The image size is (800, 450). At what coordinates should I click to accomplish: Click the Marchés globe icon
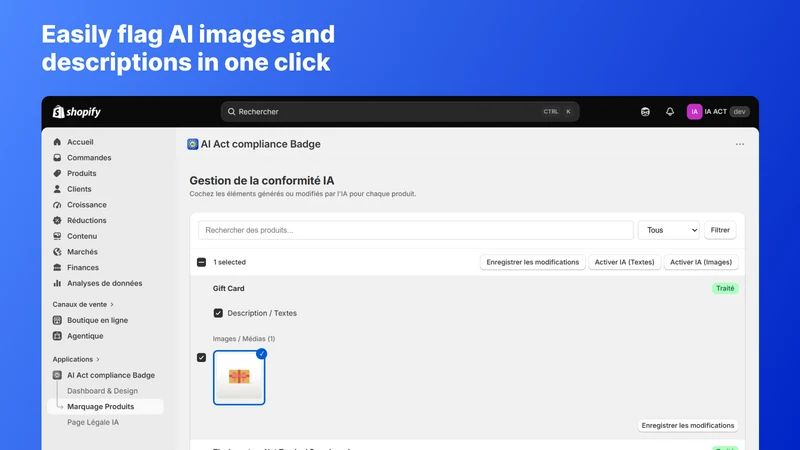point(57,252)
